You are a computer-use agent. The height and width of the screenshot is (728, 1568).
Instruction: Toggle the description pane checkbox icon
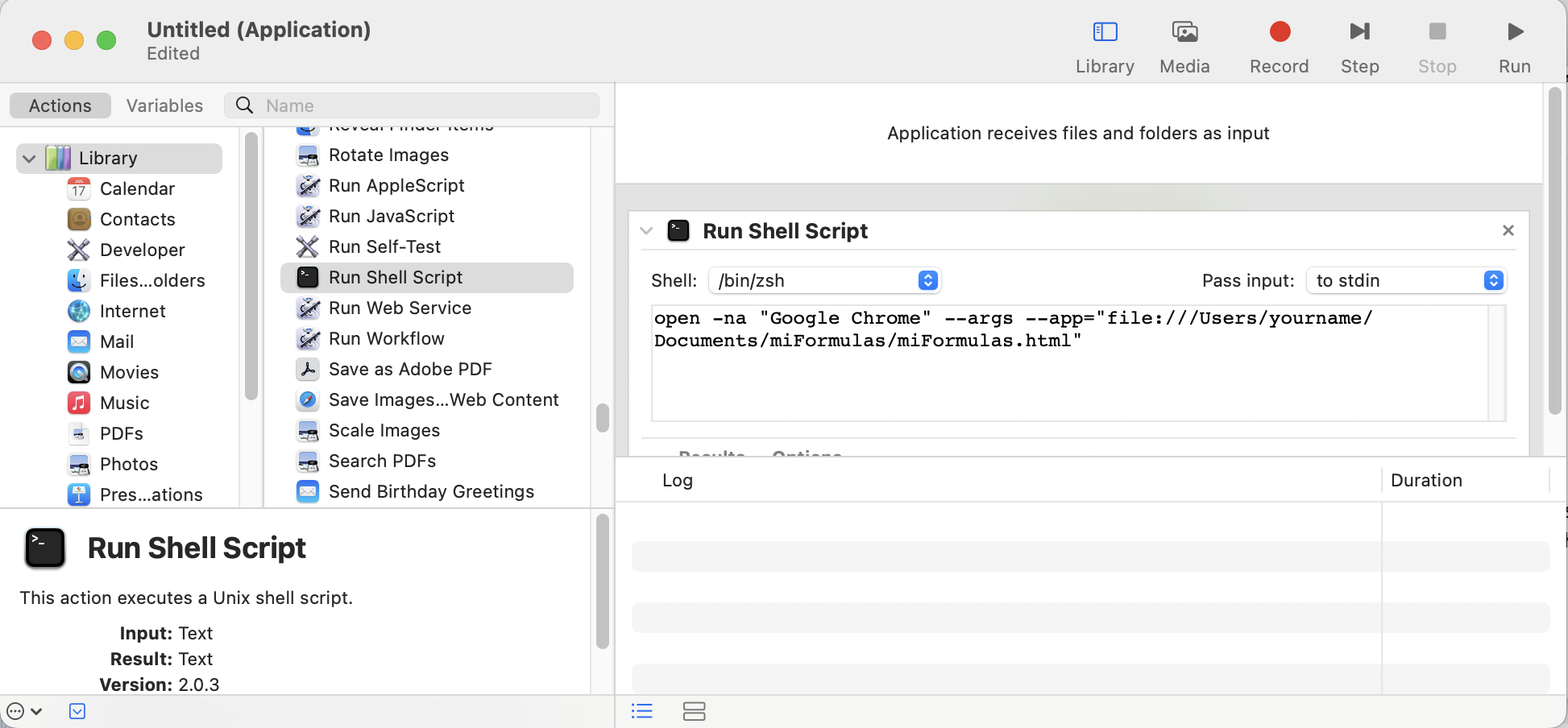point(77,711)
